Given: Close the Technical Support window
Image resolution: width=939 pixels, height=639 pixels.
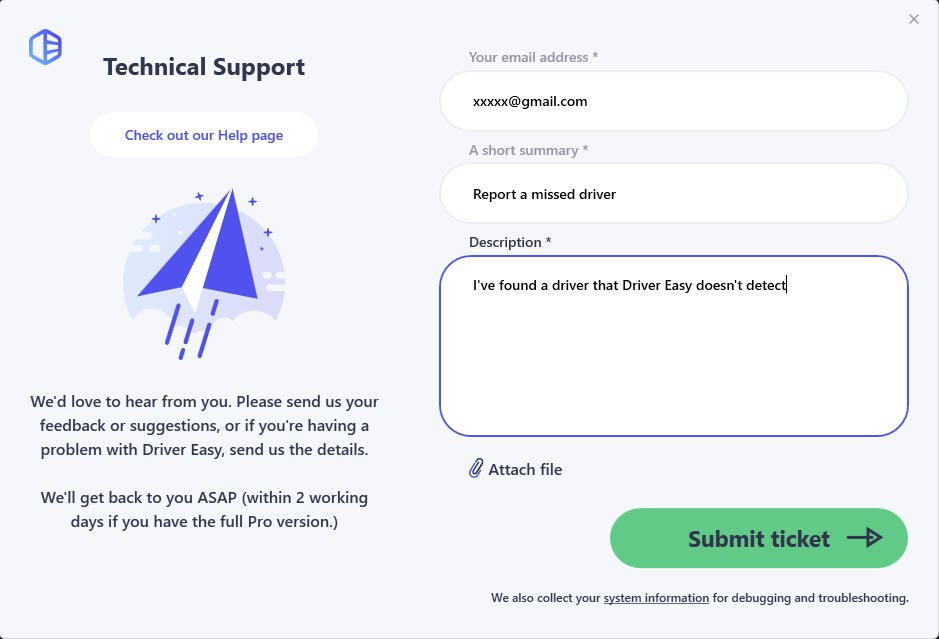Looking at the screenshot, I should [x=913, y=19].
